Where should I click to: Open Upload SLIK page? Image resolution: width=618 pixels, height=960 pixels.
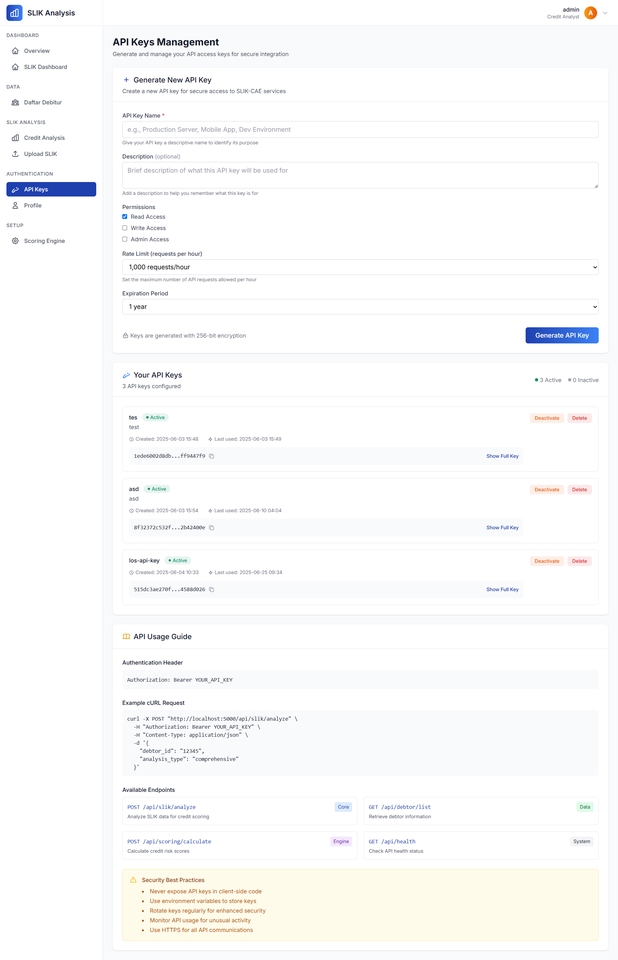tap(51, 154)
